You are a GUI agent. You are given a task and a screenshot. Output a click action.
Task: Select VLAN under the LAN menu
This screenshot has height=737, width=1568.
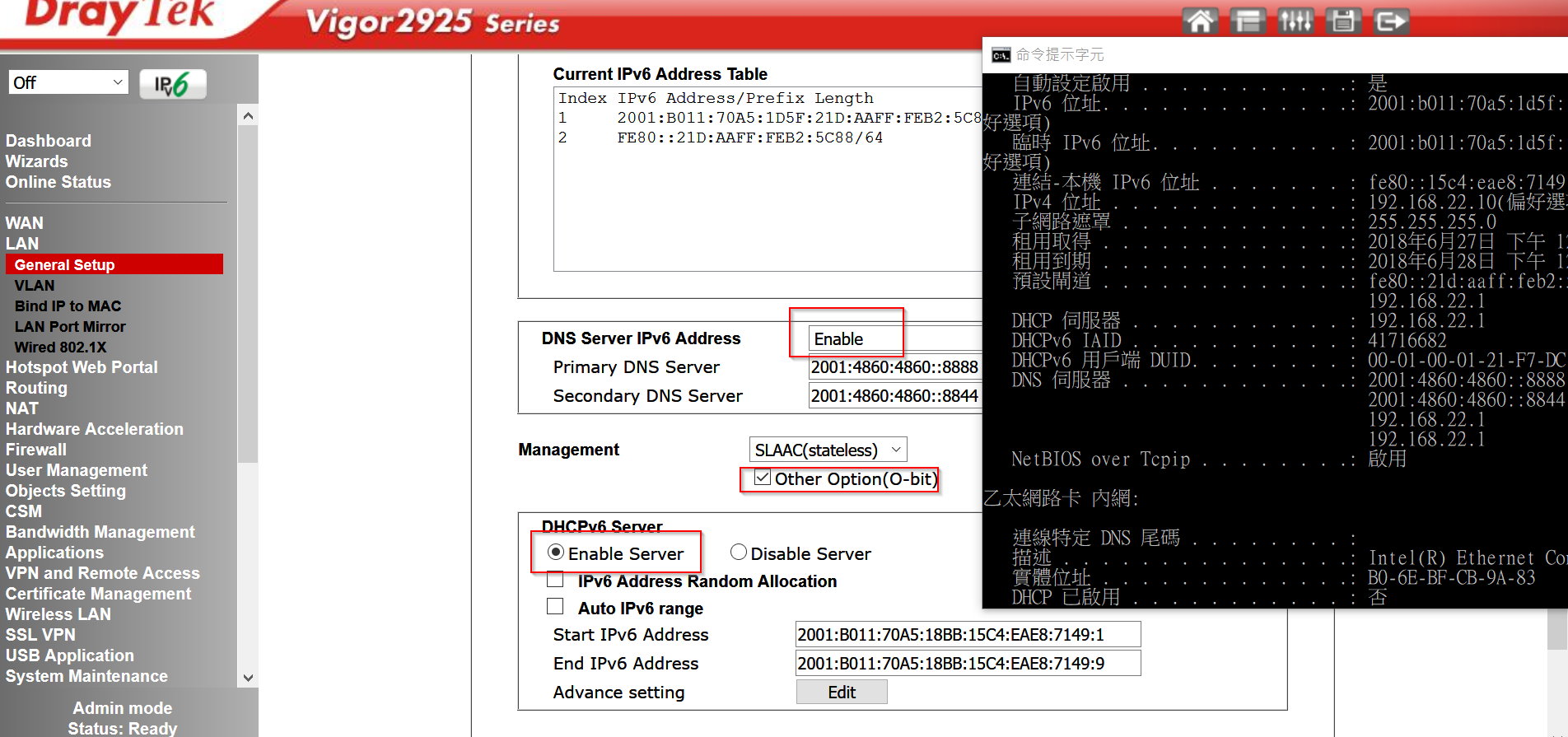pyautogui.click(x=35, y=286)
